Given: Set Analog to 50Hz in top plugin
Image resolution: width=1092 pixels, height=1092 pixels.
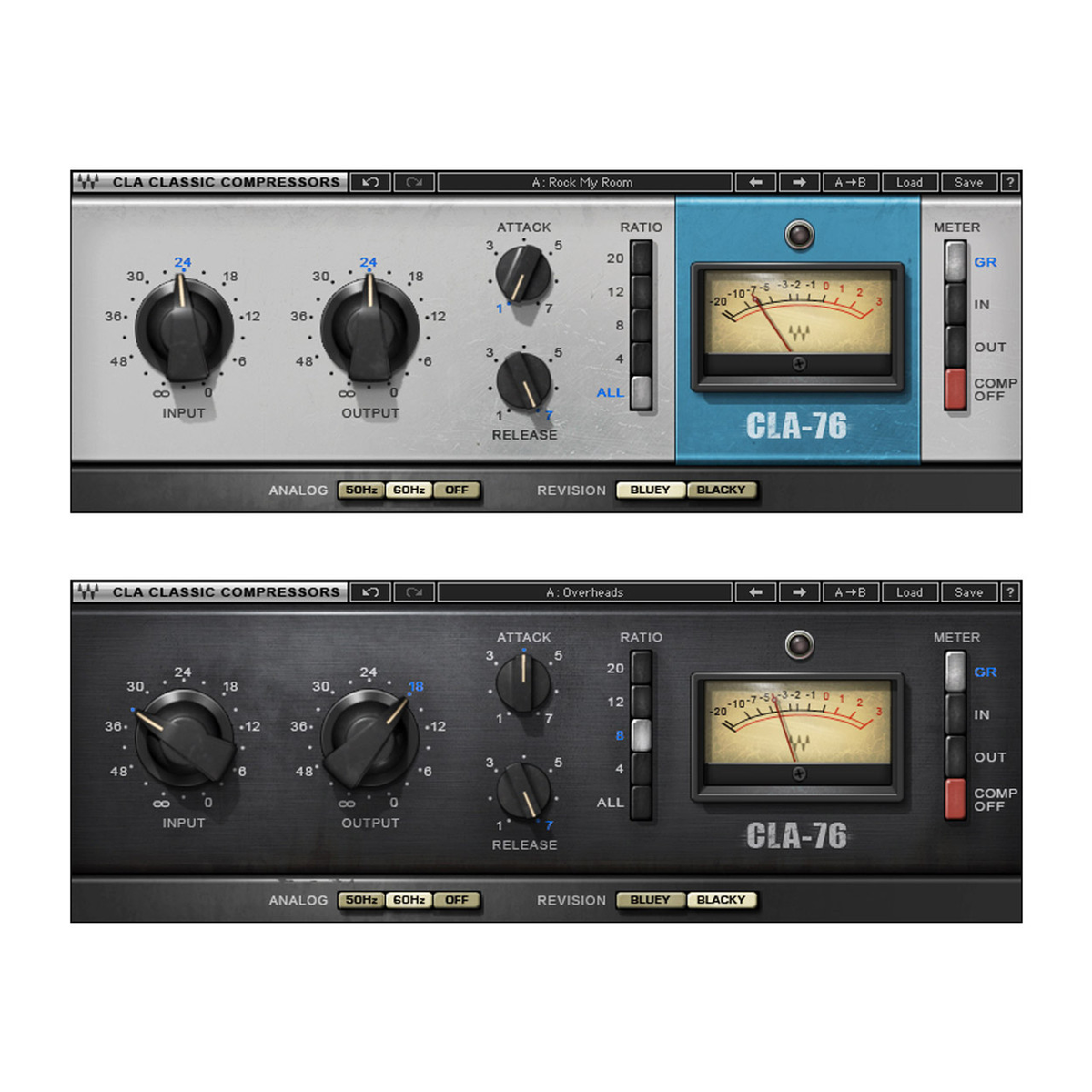Looking at the screenshot, I should (361, 490).
